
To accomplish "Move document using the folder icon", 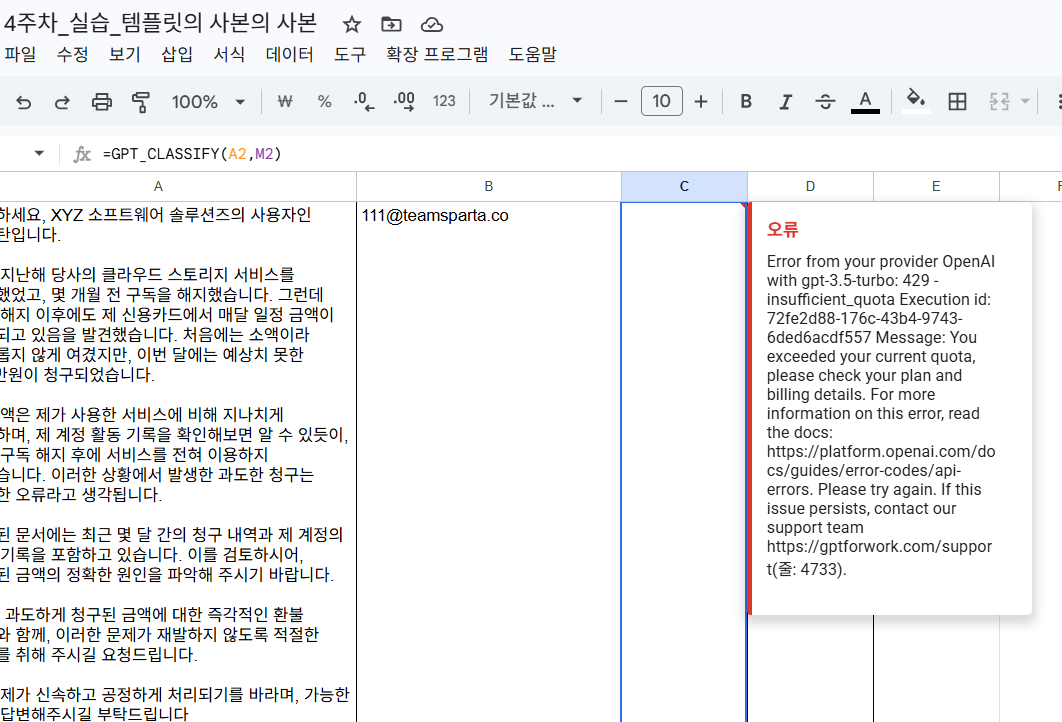I will tap(391, 25).
